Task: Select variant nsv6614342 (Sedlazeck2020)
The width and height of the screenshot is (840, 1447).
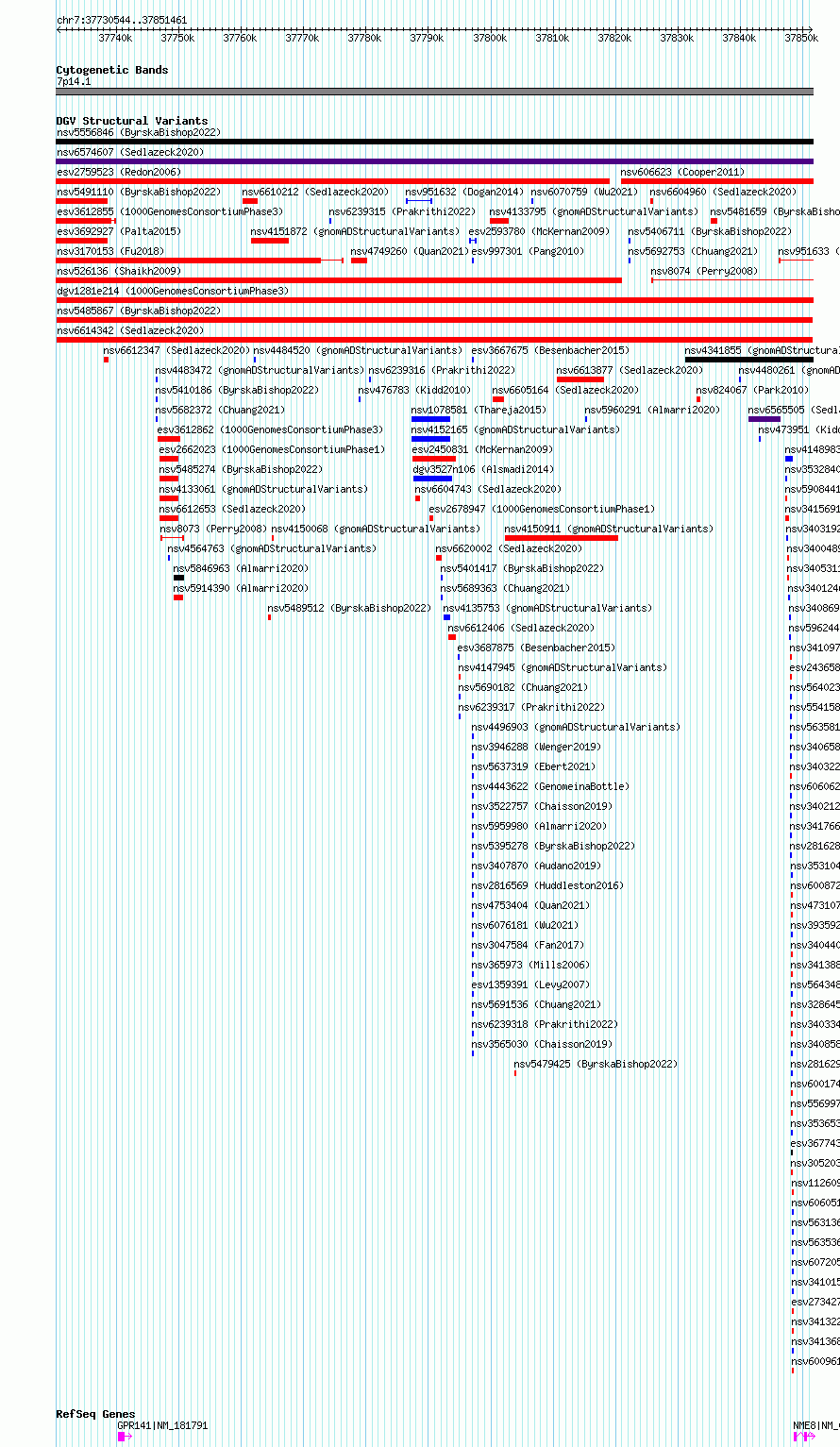Action: [x=130, y=330]
